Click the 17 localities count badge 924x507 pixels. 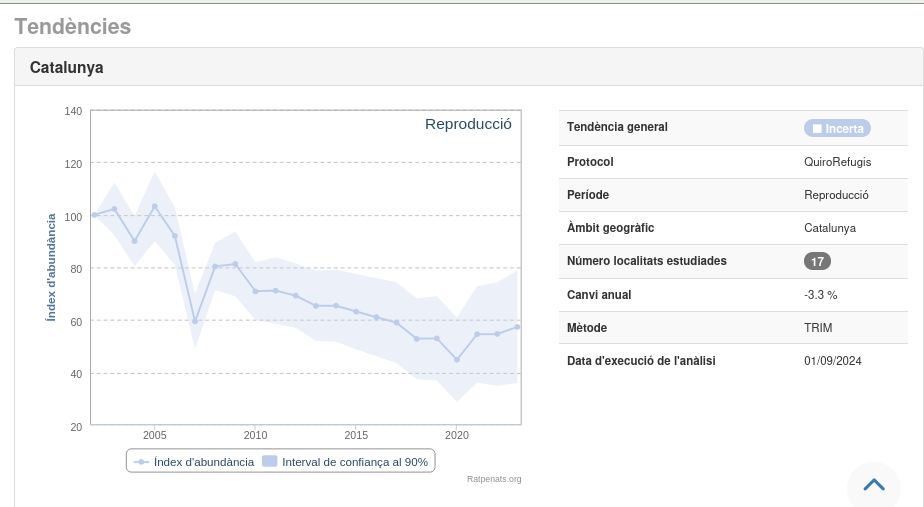point(817,261)
